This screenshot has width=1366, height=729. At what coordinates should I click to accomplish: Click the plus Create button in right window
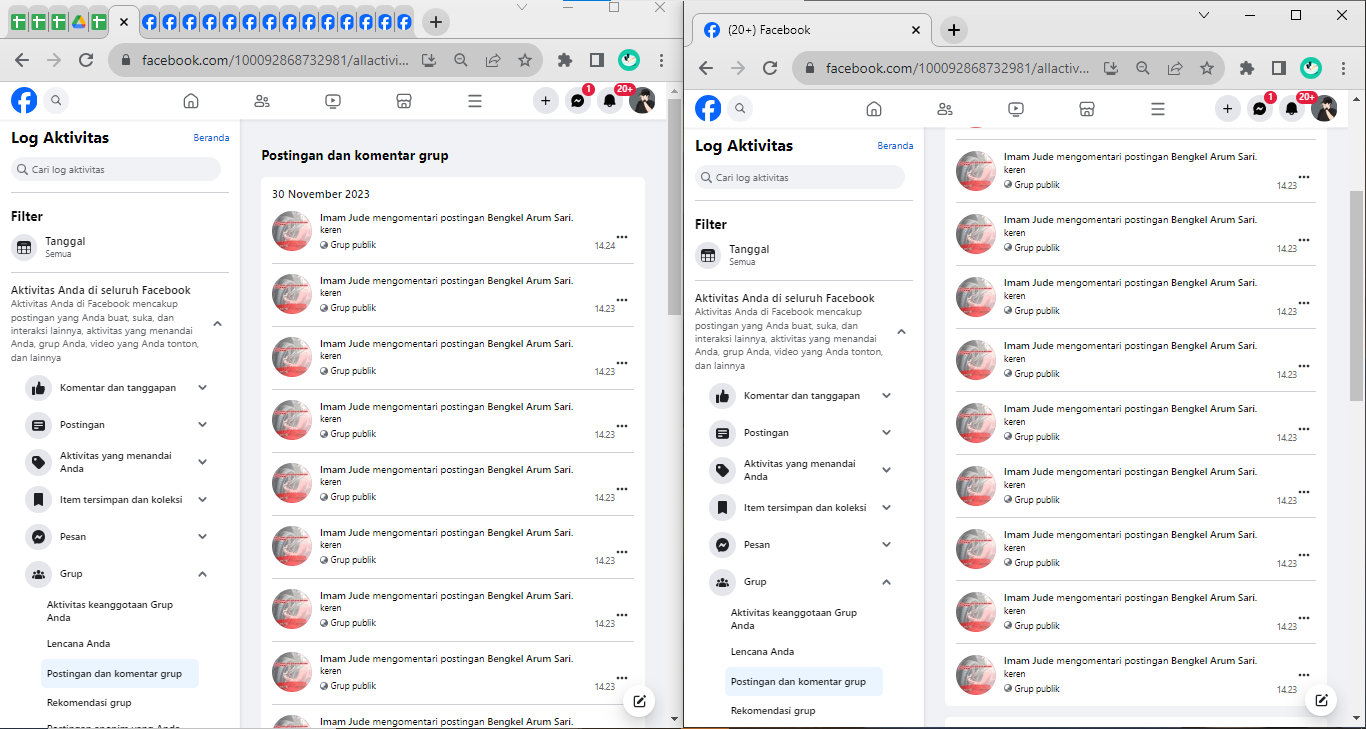(1228, 108)
